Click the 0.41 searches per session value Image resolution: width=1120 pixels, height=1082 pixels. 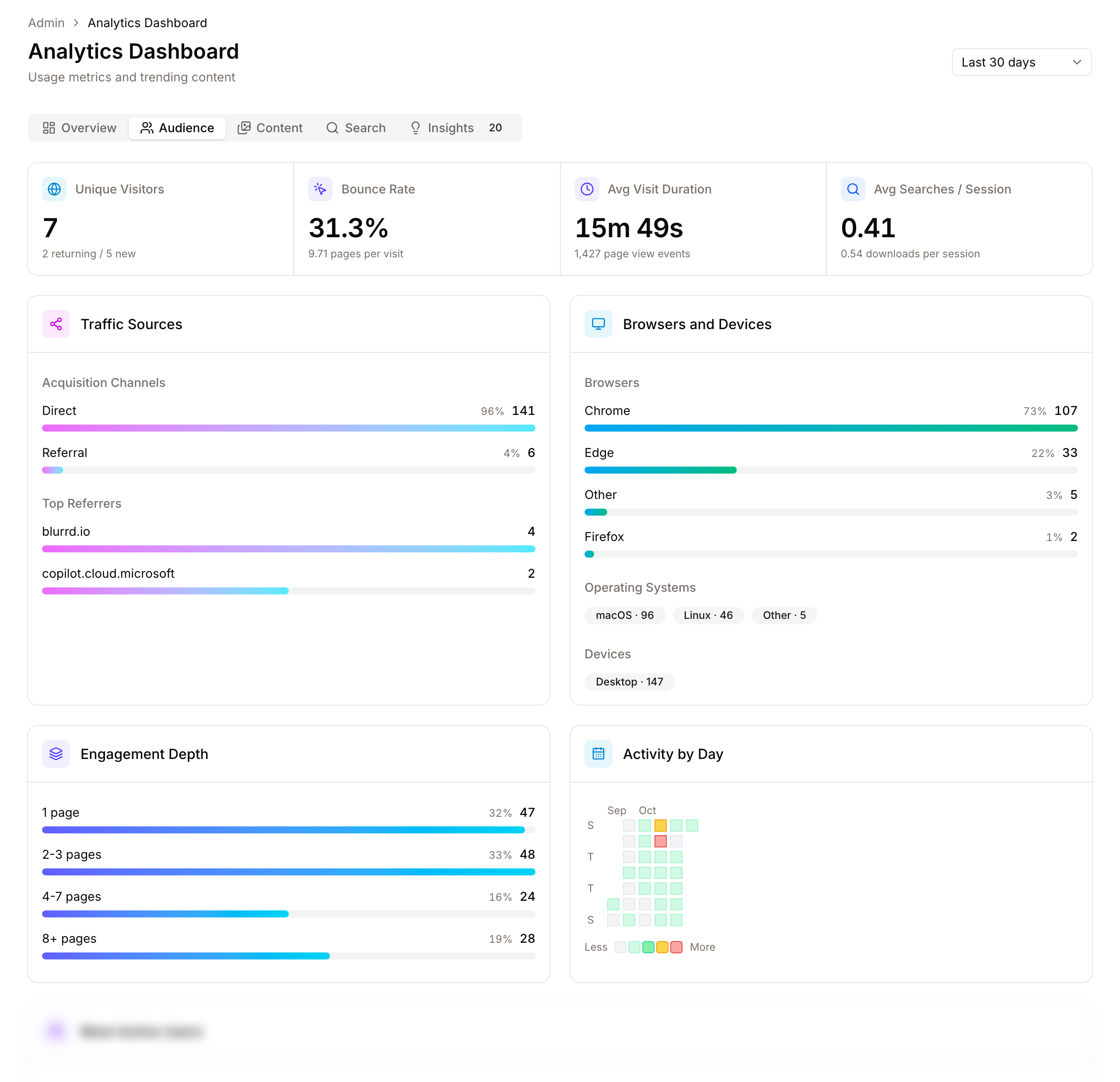click(x=868, y=228)
